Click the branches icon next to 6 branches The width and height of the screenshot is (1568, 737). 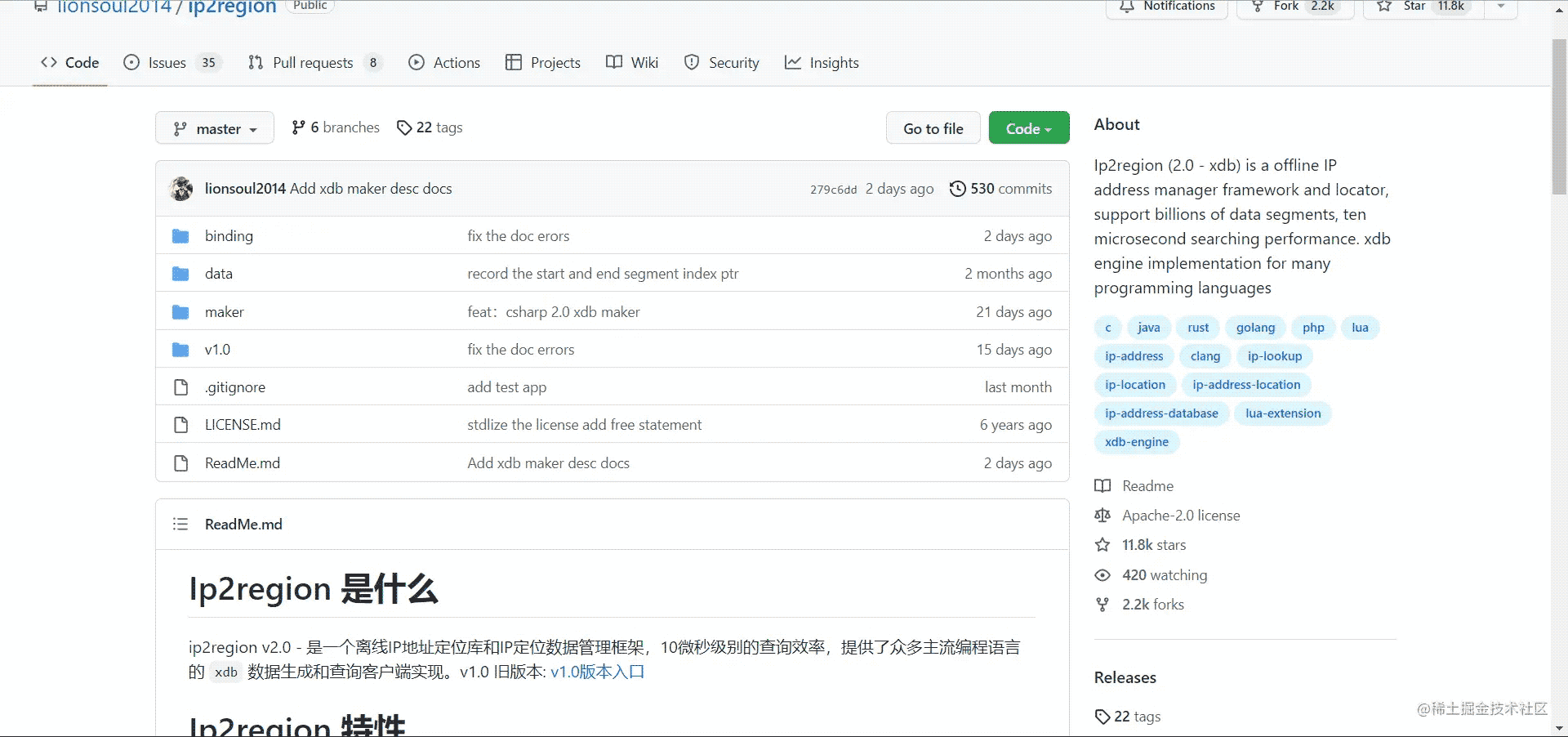(x=299, y=127)
